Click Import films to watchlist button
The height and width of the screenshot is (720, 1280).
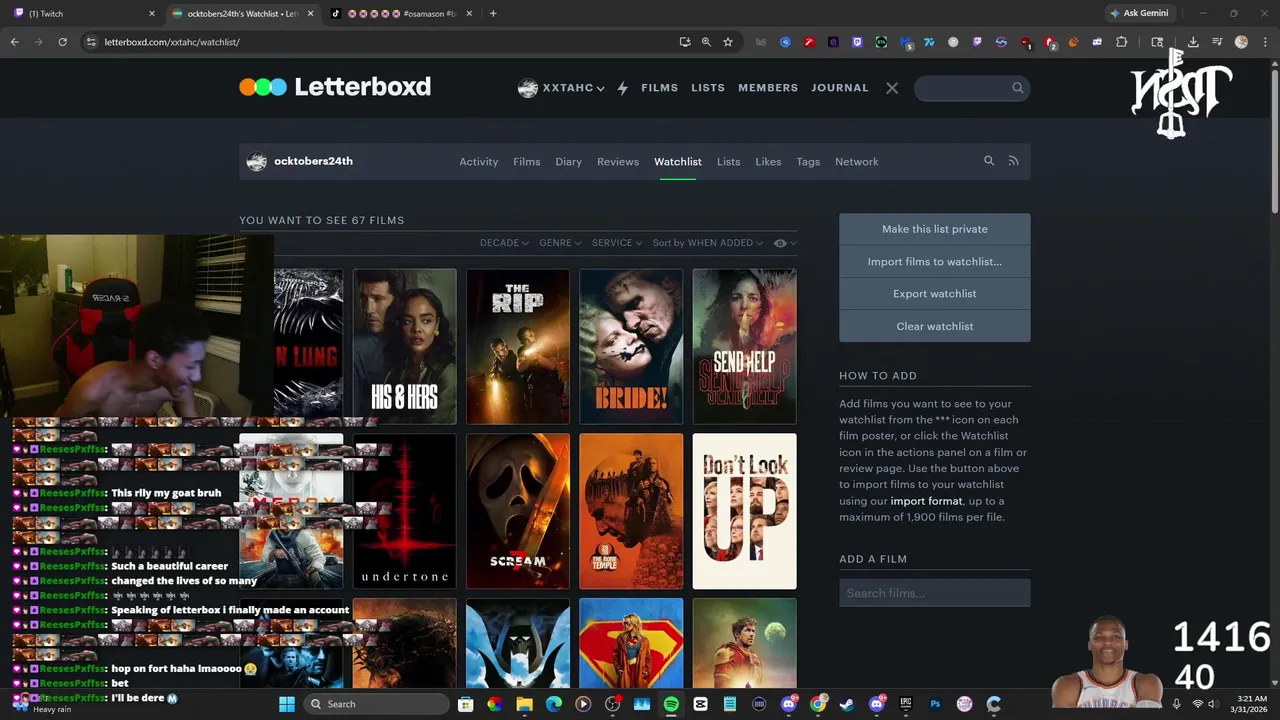coord(935,261)
